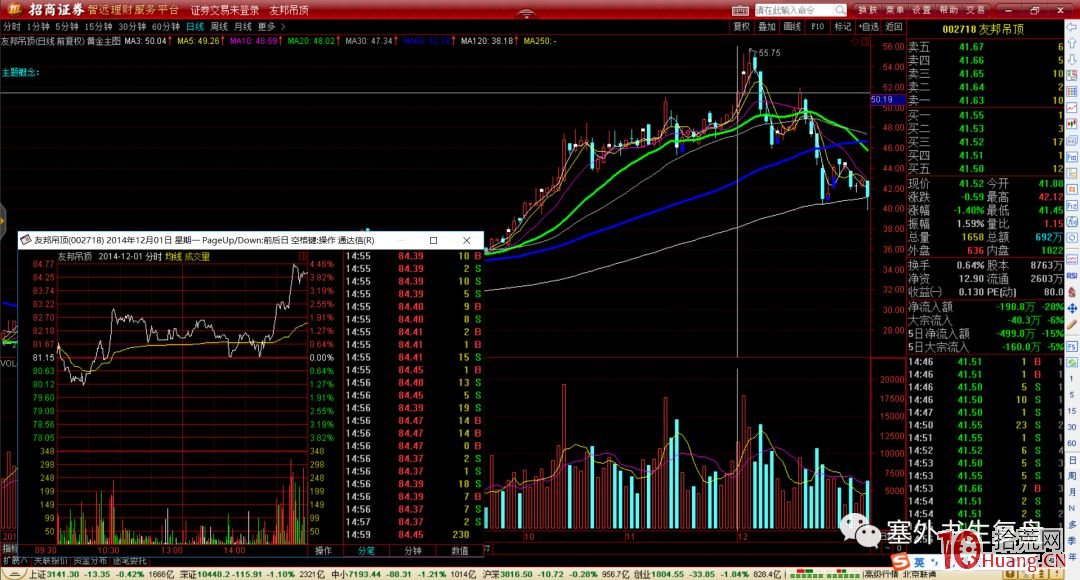Screen dimensions: 1080x580
Task: Click the 证券交易未登录 login status text
Action: click(225, 10)
